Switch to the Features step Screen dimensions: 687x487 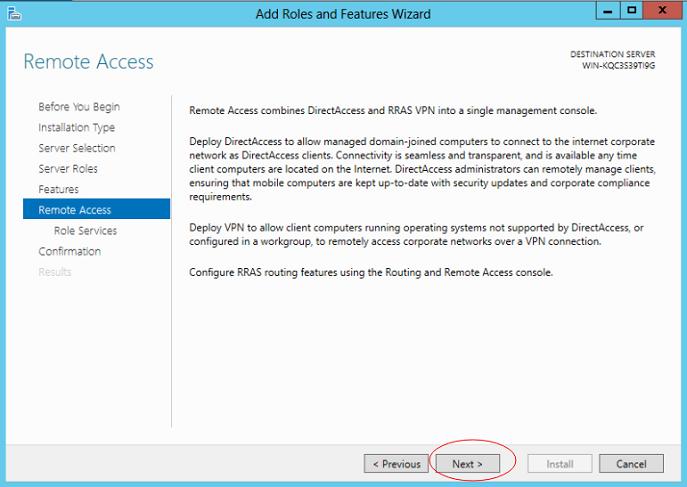[x=58, y=190]
